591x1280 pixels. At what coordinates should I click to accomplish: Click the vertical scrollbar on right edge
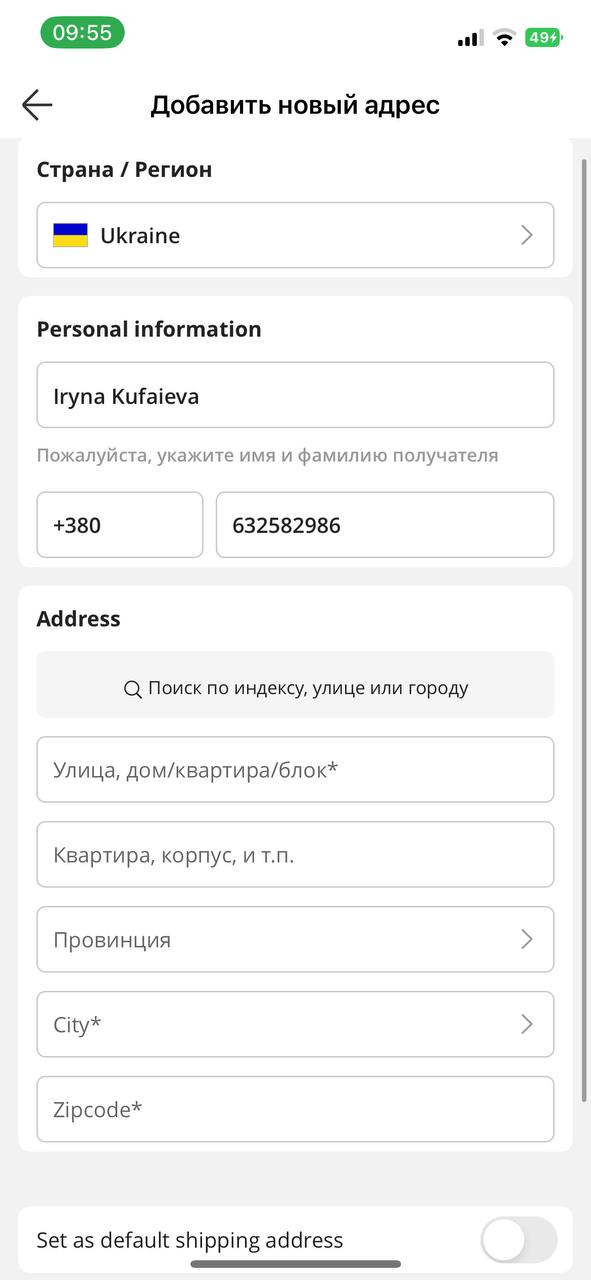[x=585, y=630]
